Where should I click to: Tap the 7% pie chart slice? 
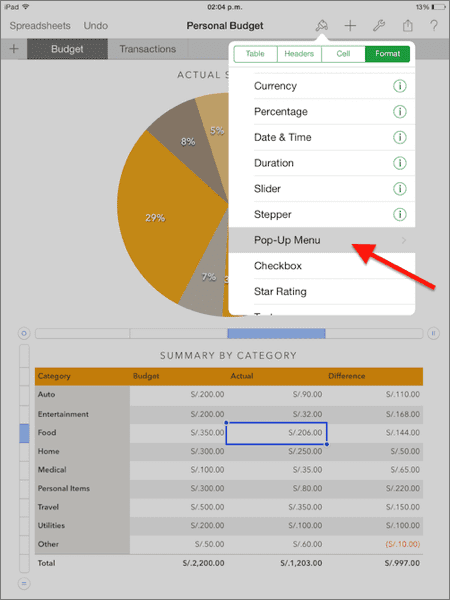[x=209, y=277]
